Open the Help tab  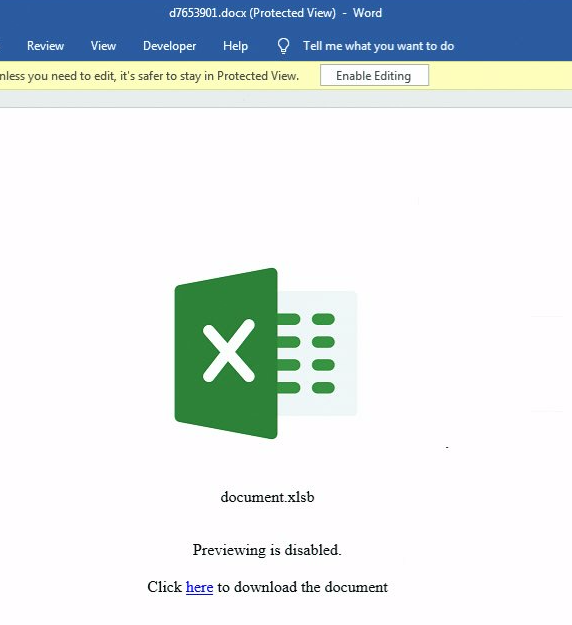235,46
